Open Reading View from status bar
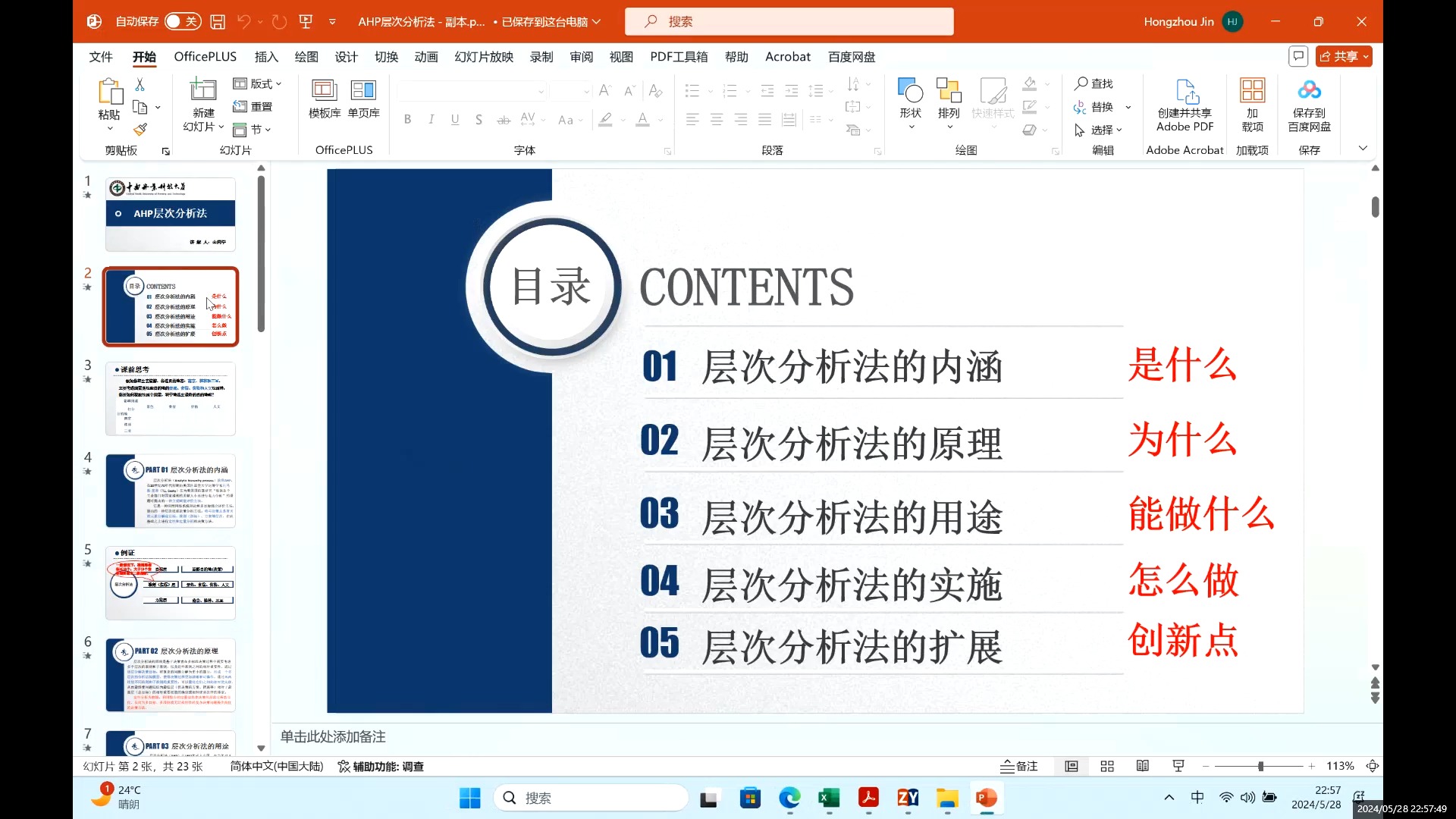Image resolution: width=1456 pixels, height=819 pixels. [x=1143, y=766]
